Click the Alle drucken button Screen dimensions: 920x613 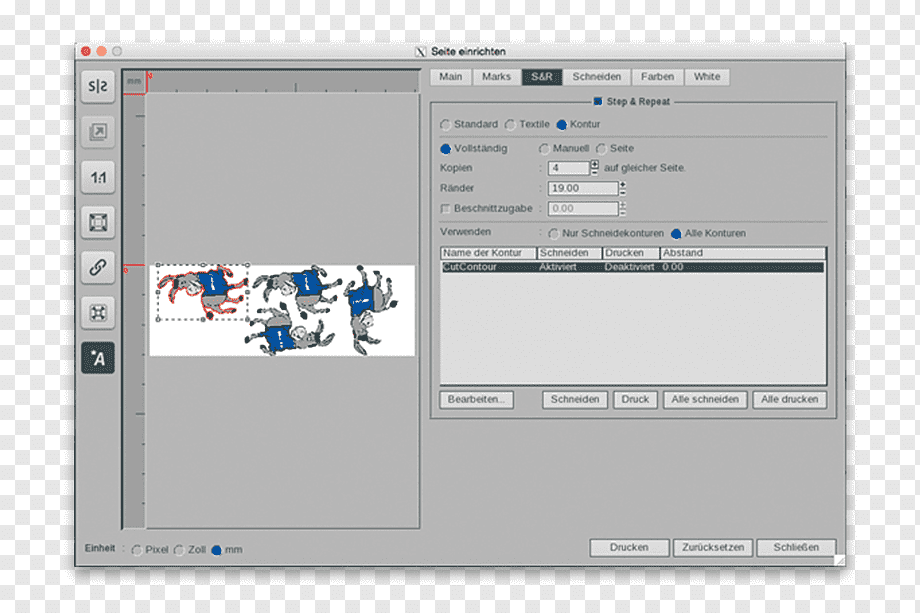click(x=790, y=399)
